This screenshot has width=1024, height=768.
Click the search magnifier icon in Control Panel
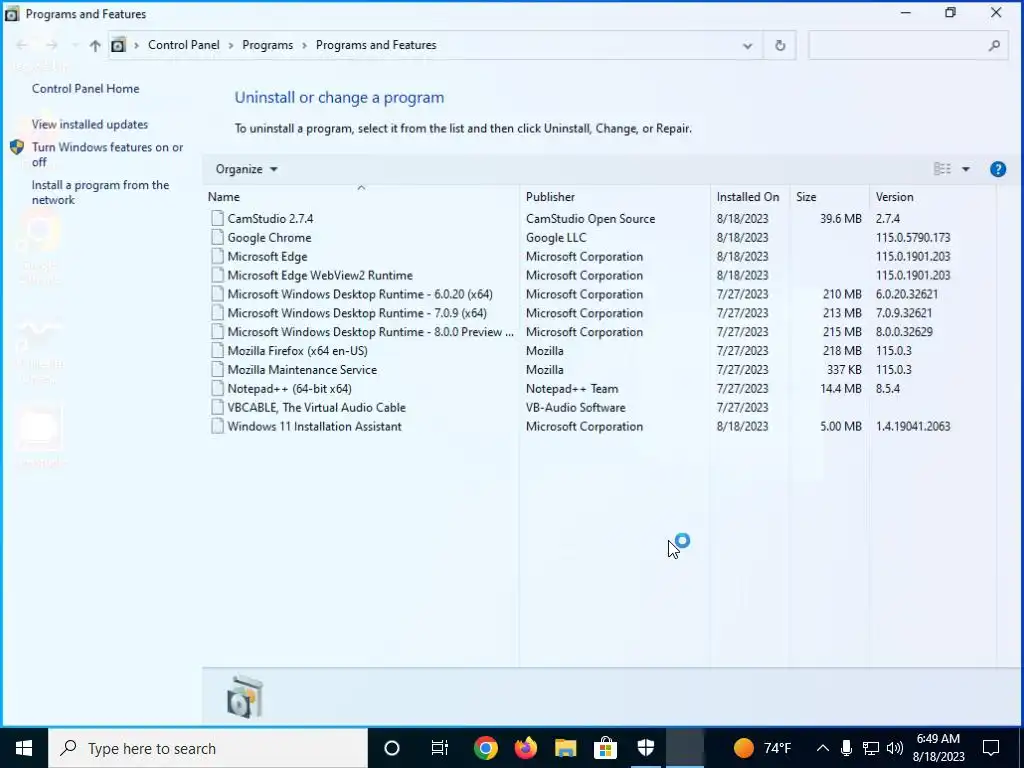coord(994,46)
